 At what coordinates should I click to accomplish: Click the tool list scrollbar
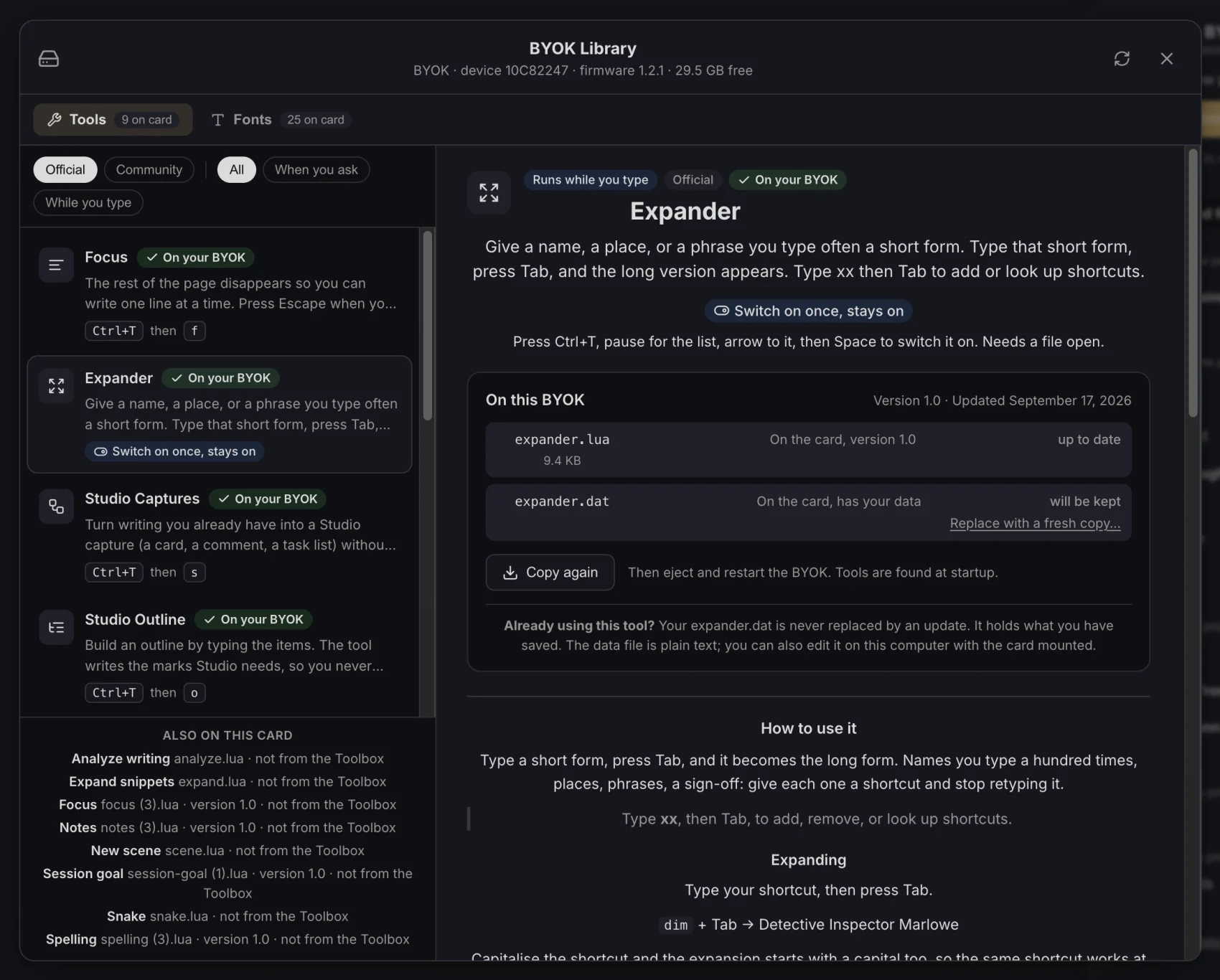[x=427, y=326]
